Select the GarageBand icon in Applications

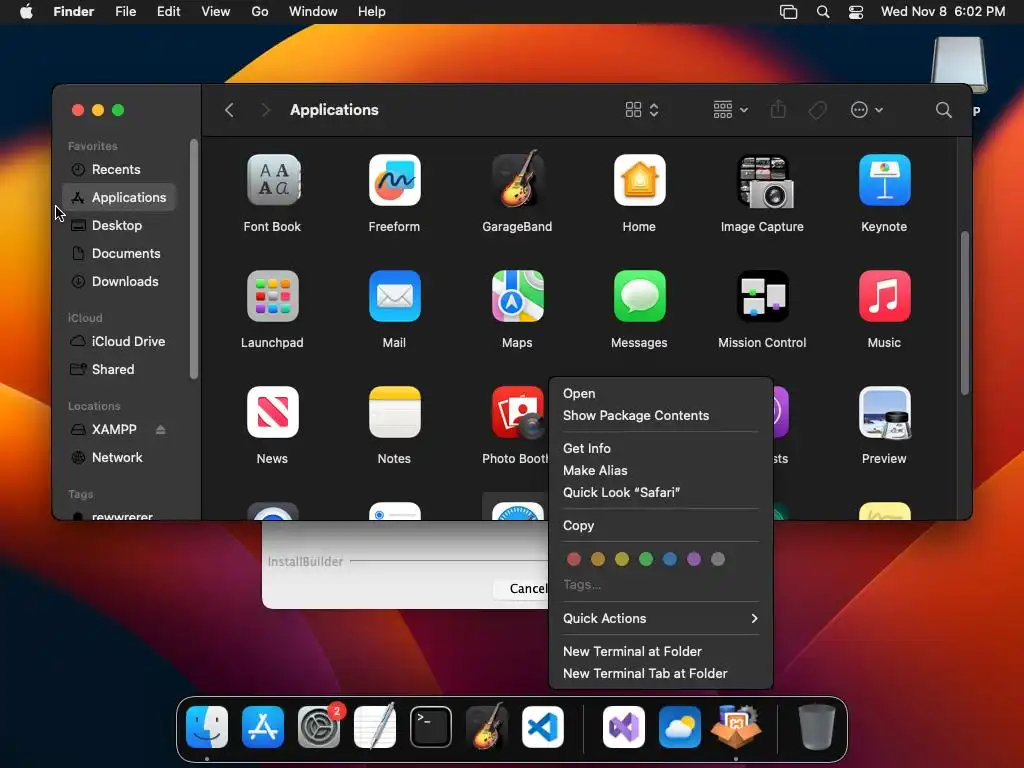click(517, 179)
